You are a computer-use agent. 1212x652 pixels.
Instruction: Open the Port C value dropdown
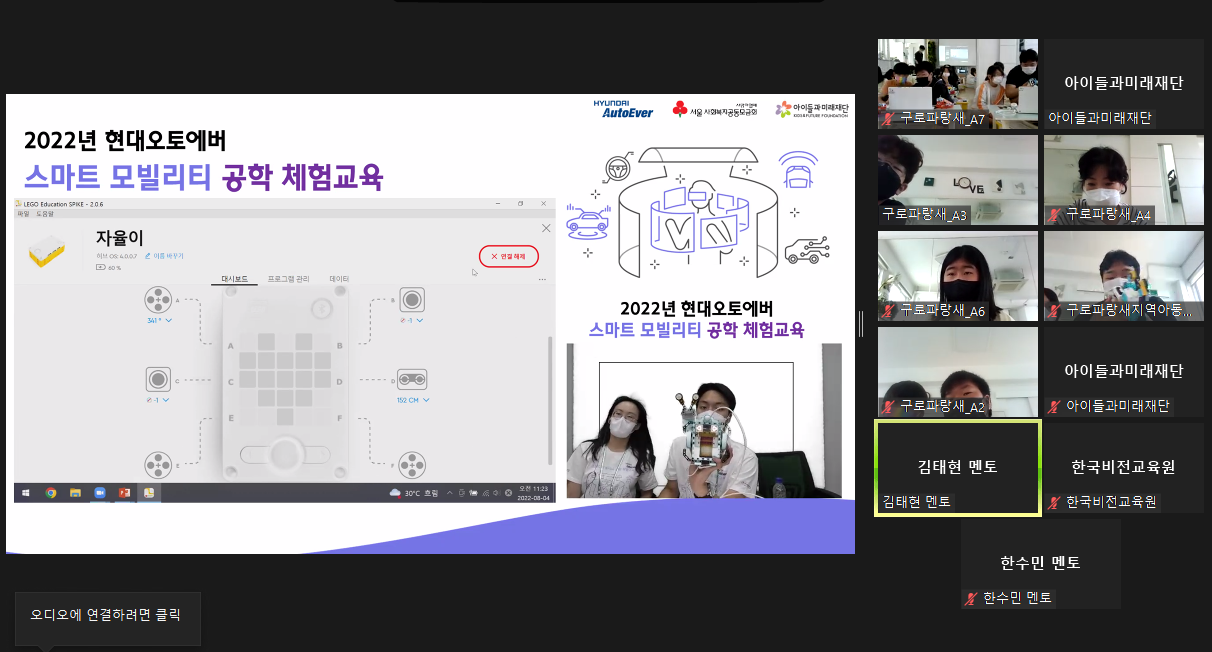click(x=159, y=400)
